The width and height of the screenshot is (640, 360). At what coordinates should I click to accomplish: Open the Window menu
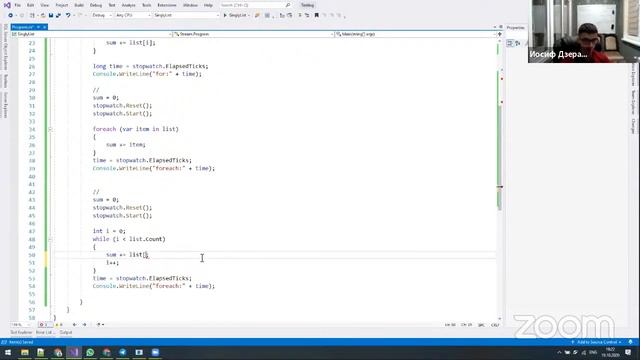190,5
